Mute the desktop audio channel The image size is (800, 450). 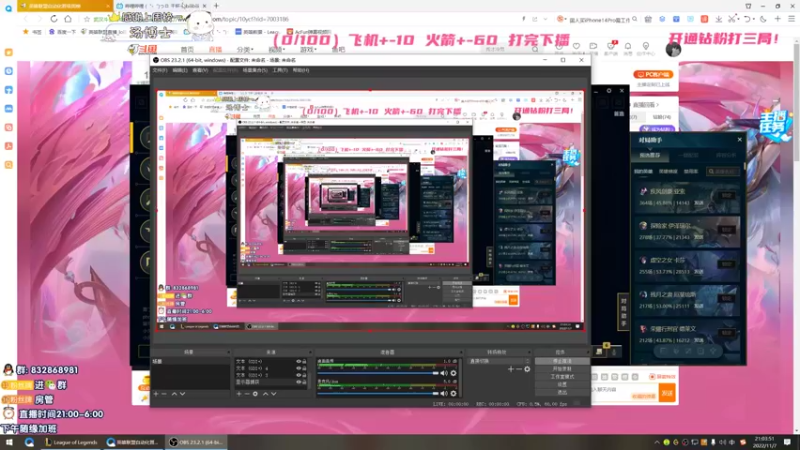pos(444,373)
